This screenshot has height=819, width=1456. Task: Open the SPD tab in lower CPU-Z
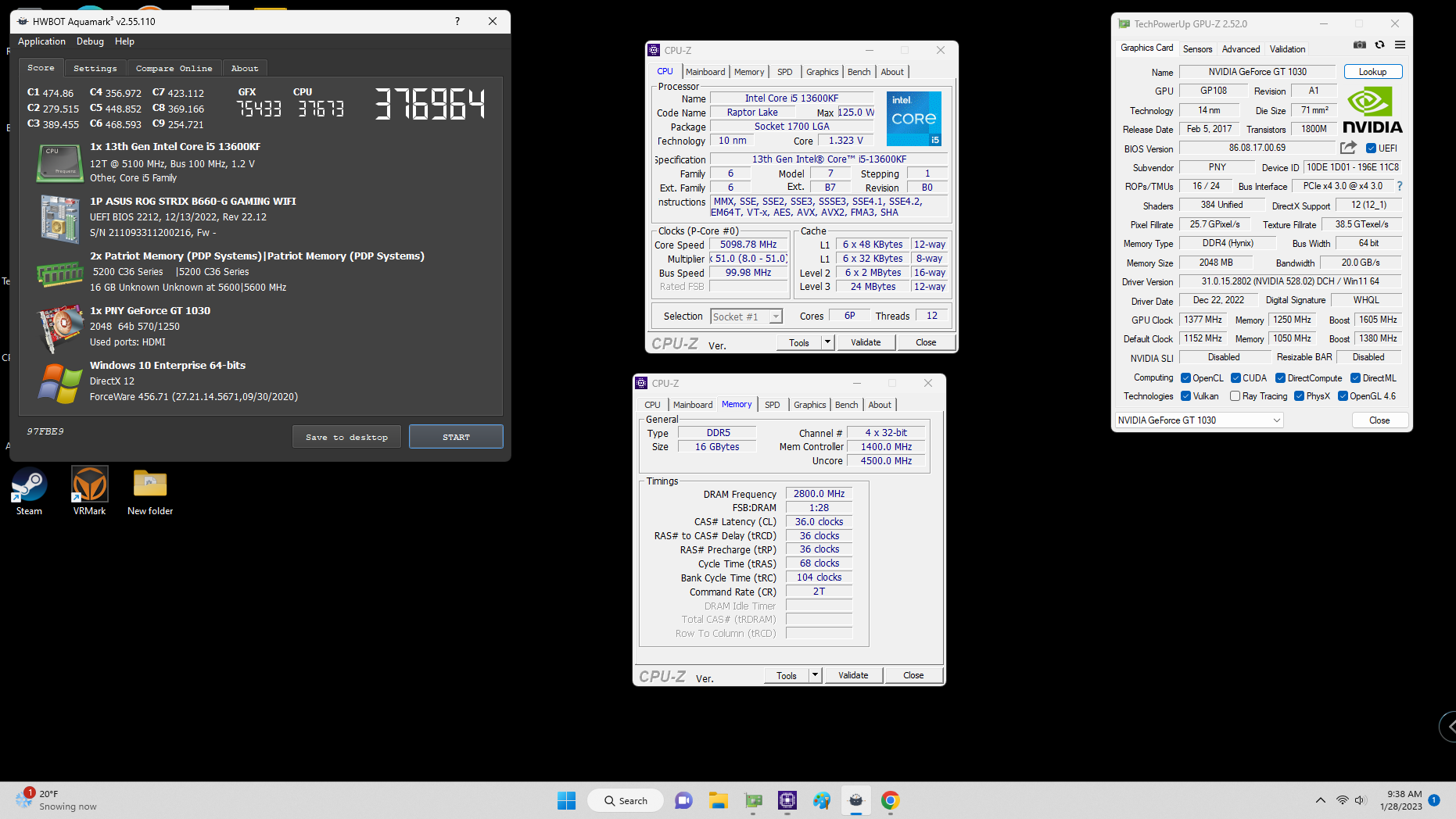point(772,405)
